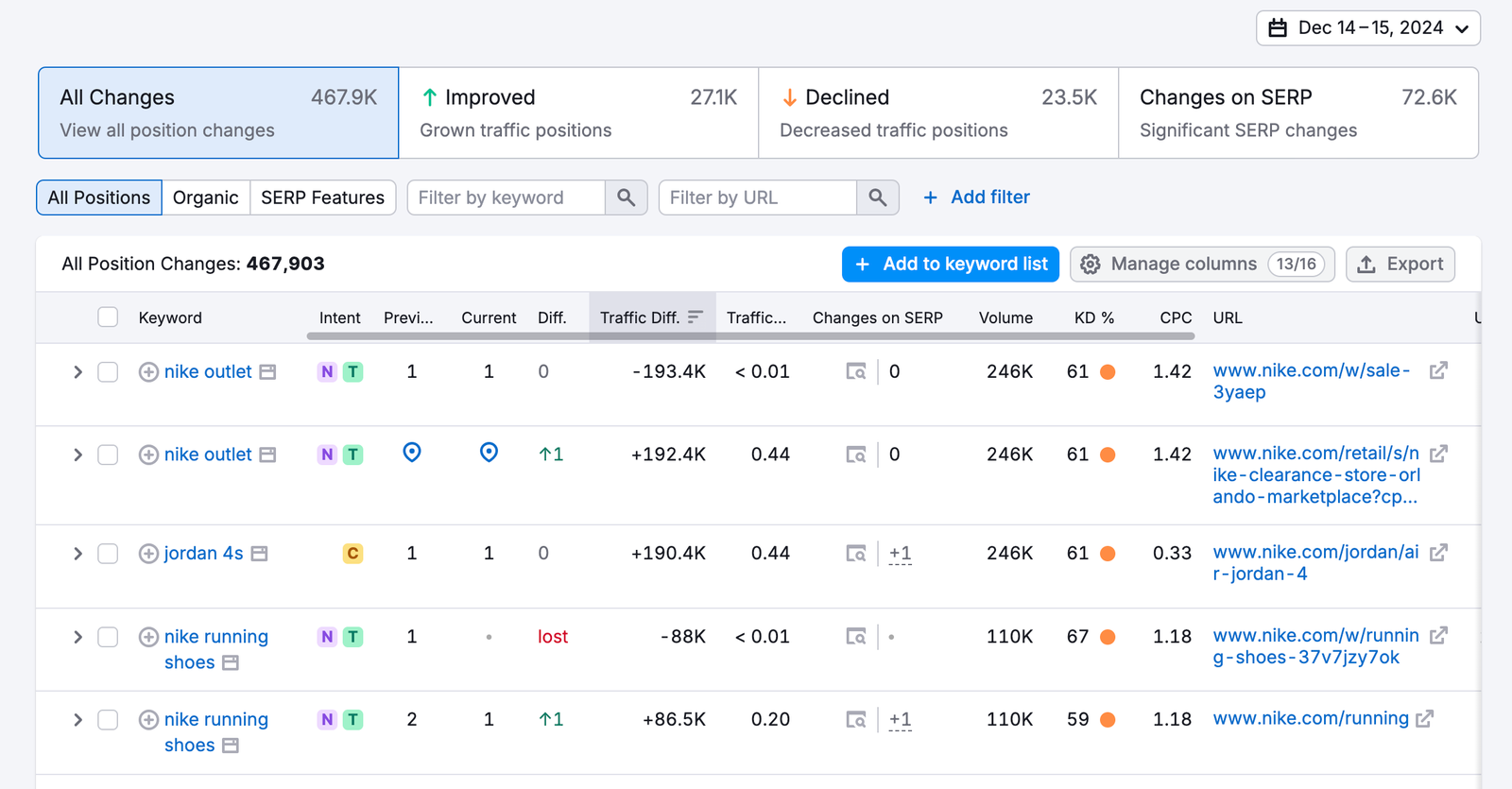1512x789 pixels.
Task: Click Traffic Diff. sort icon
Action: click(x=696, y=317)
